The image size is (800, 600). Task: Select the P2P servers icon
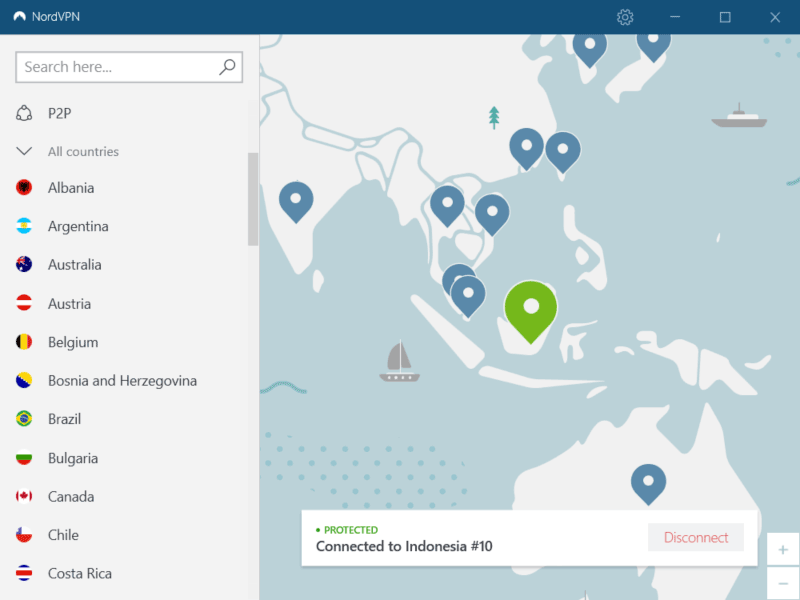(24, 113)
